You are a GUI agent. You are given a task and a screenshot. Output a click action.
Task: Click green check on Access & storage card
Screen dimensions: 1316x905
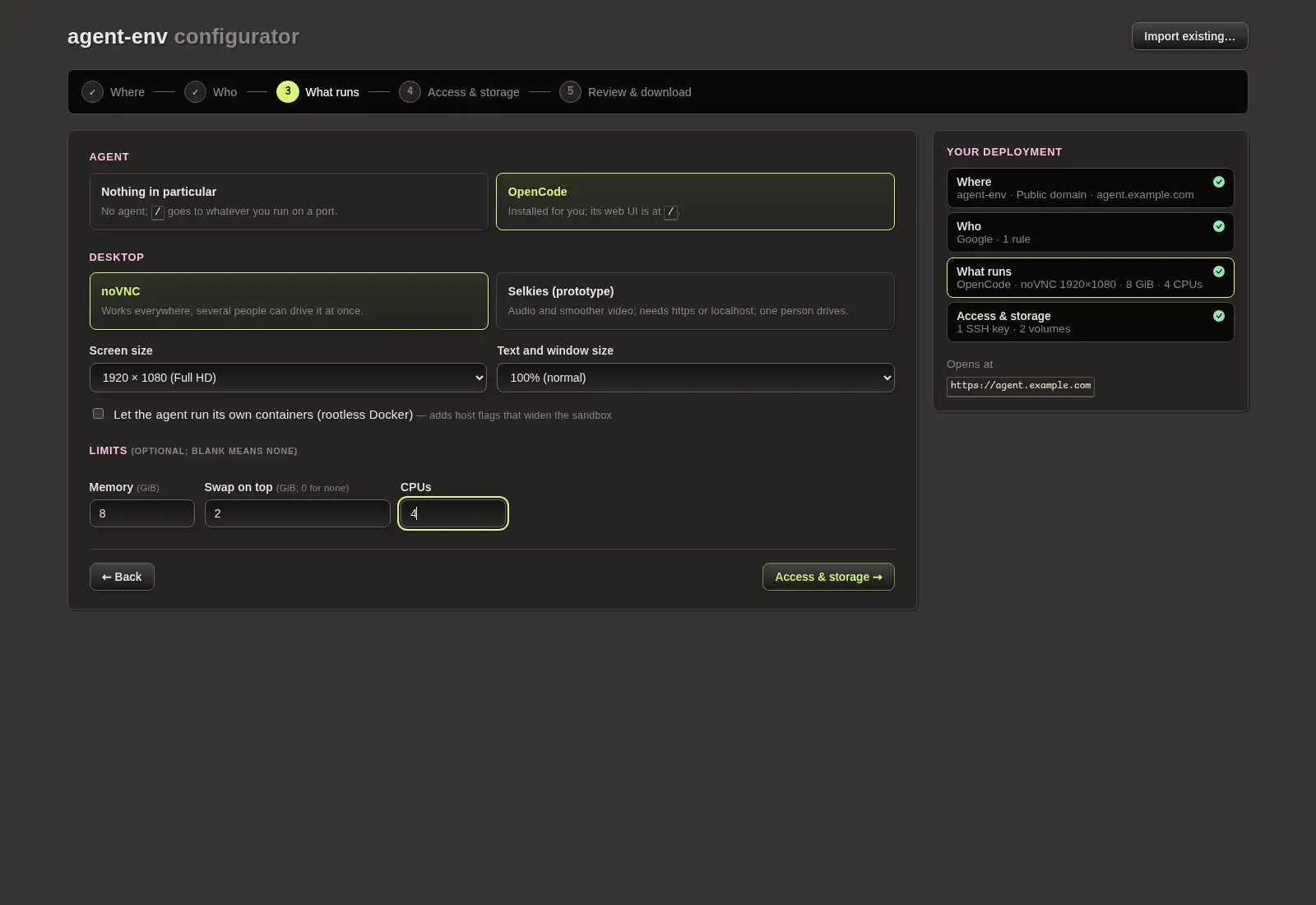point(1219,316)
